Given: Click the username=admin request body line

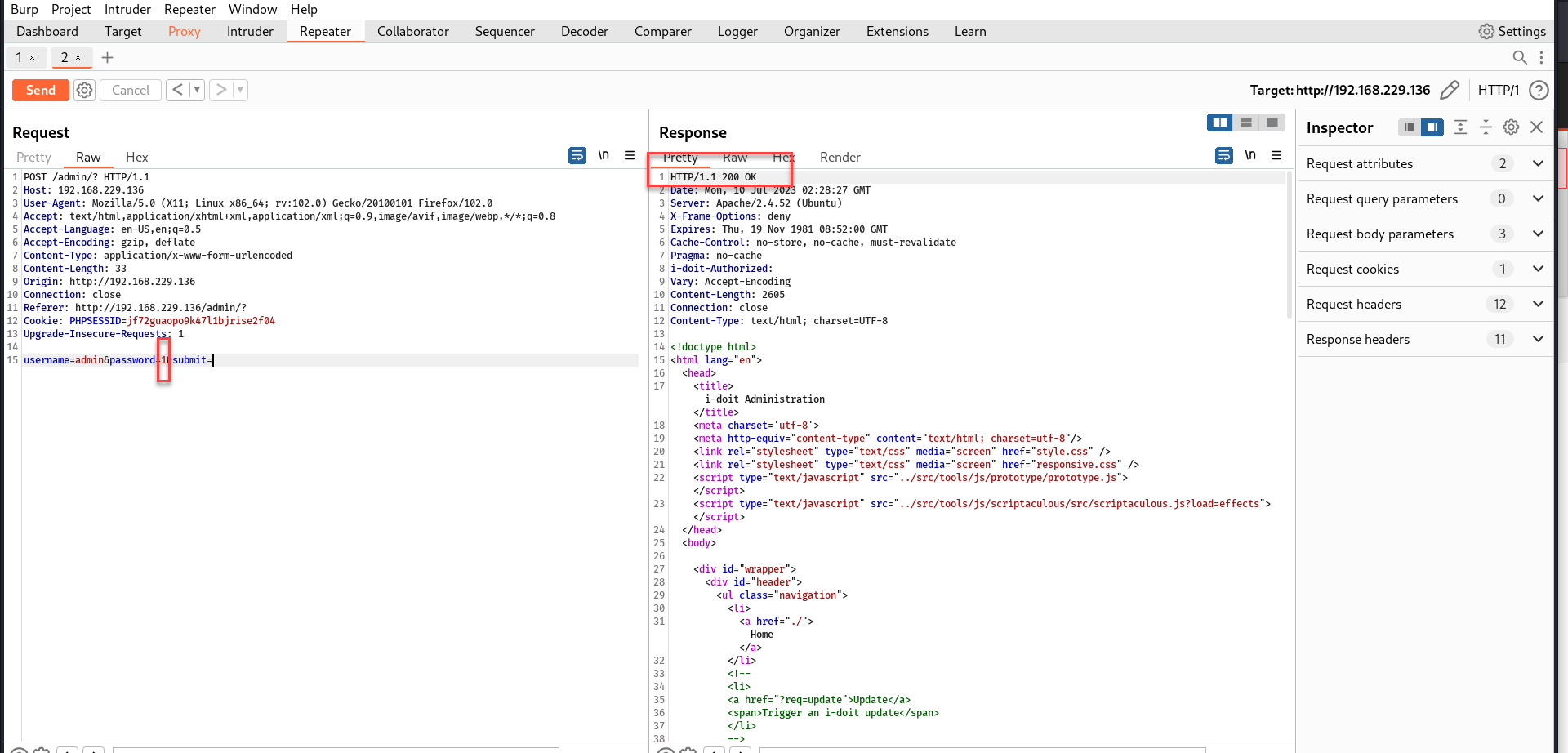Looking at the screenshot, I should pos(330,360).
